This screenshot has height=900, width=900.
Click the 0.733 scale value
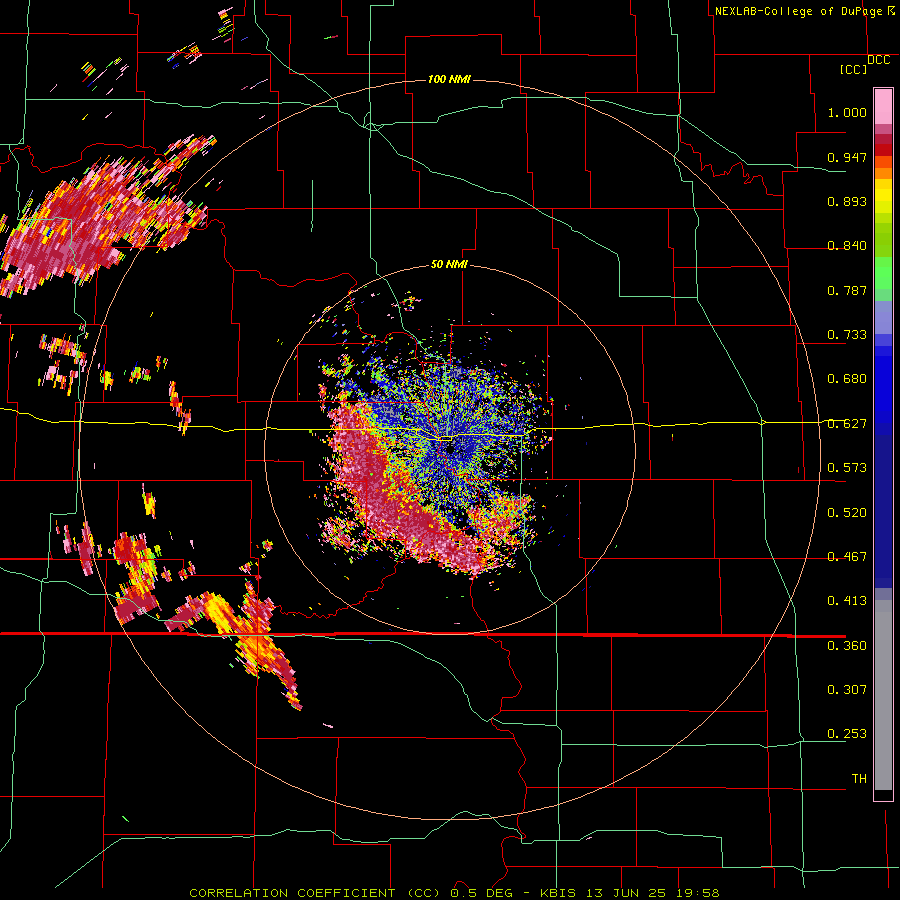coord(847,335)
